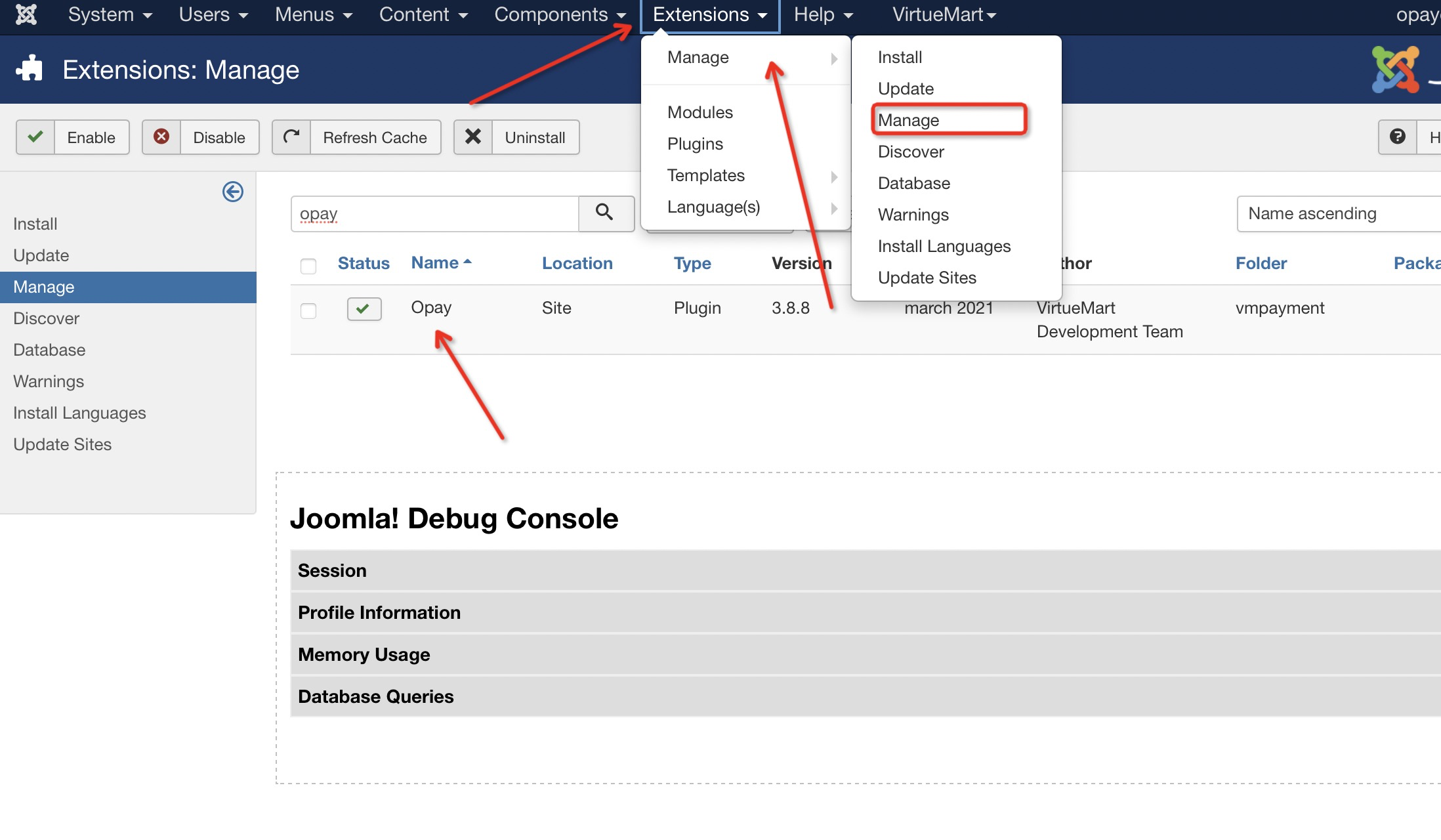Click the back arrow navigation icon
The image size is (1441, 840).
click(233, 191)
